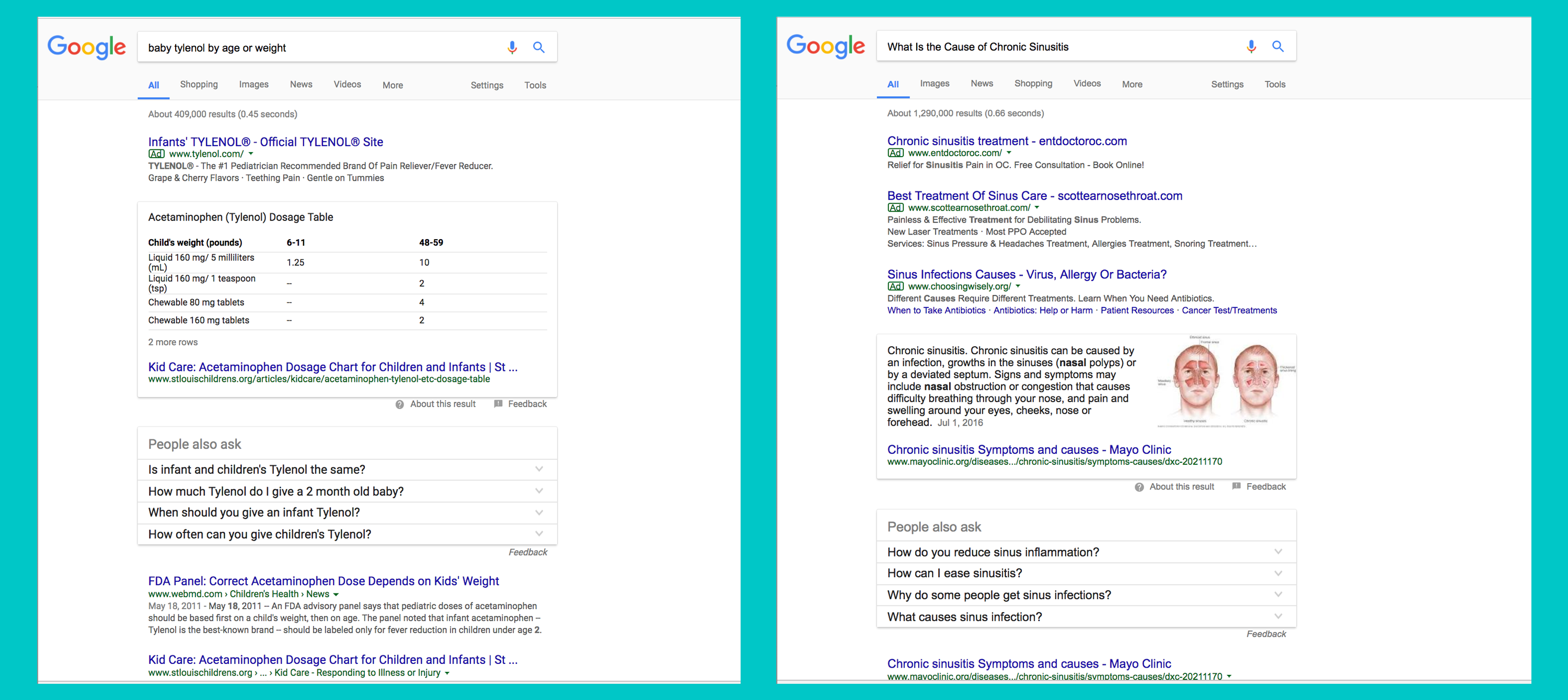Image resolution: width=1568 pixels, height=700 pixels.
Task: Open the dropdown arrow after the webmd.com News breadcrumb
Action: (336, 595)
